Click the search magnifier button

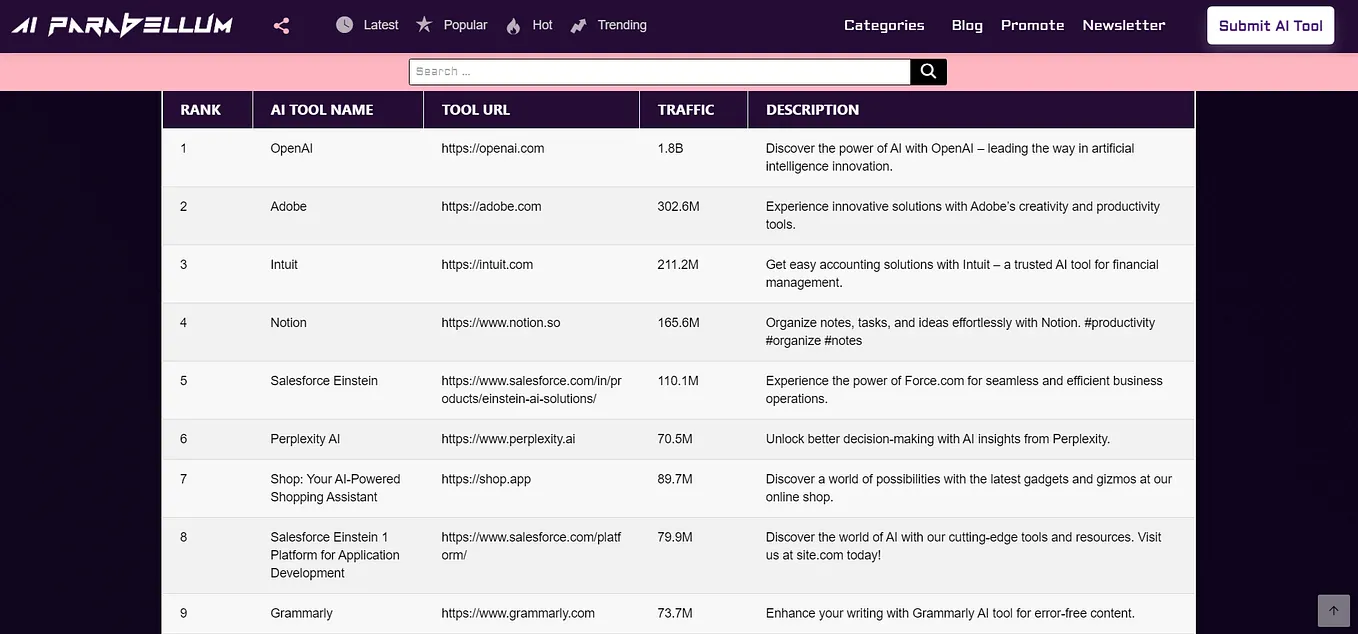click(x=928, y=71)
